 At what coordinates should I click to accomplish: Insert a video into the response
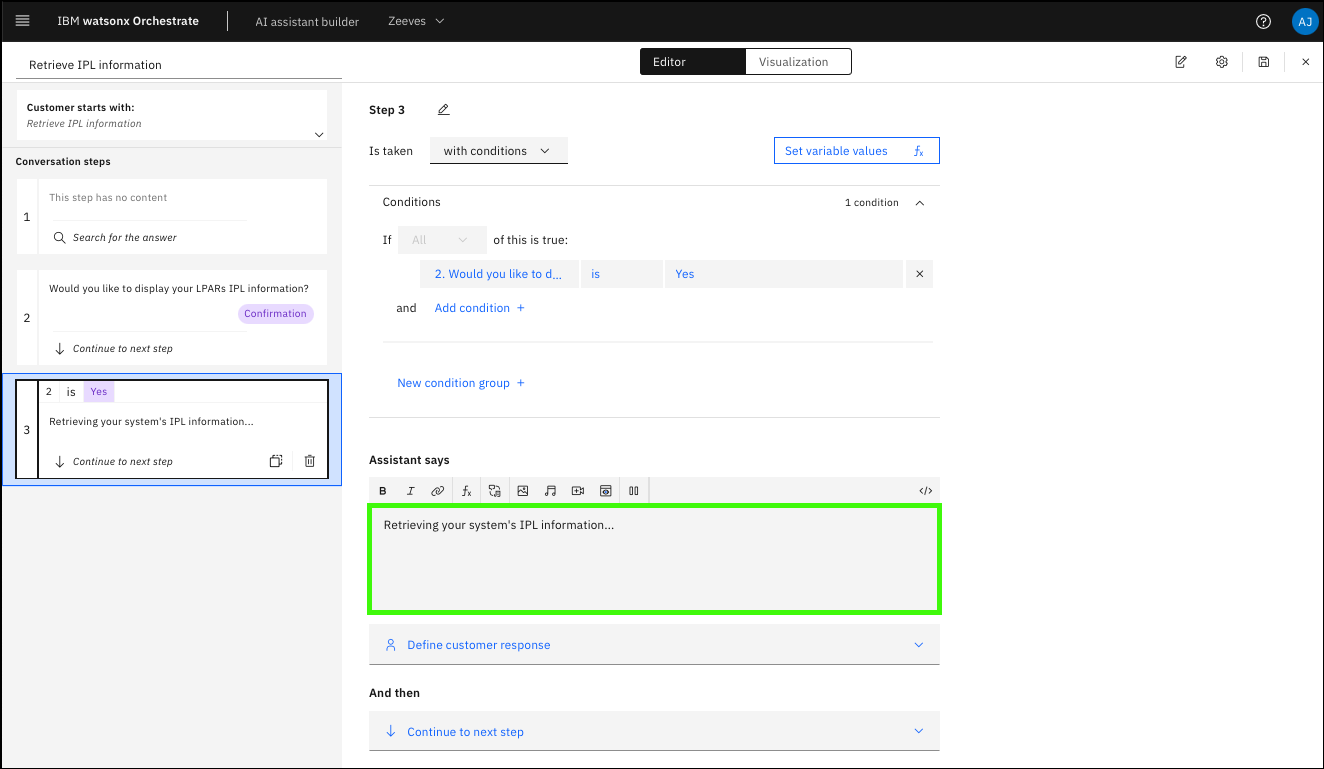pos(578,491)
